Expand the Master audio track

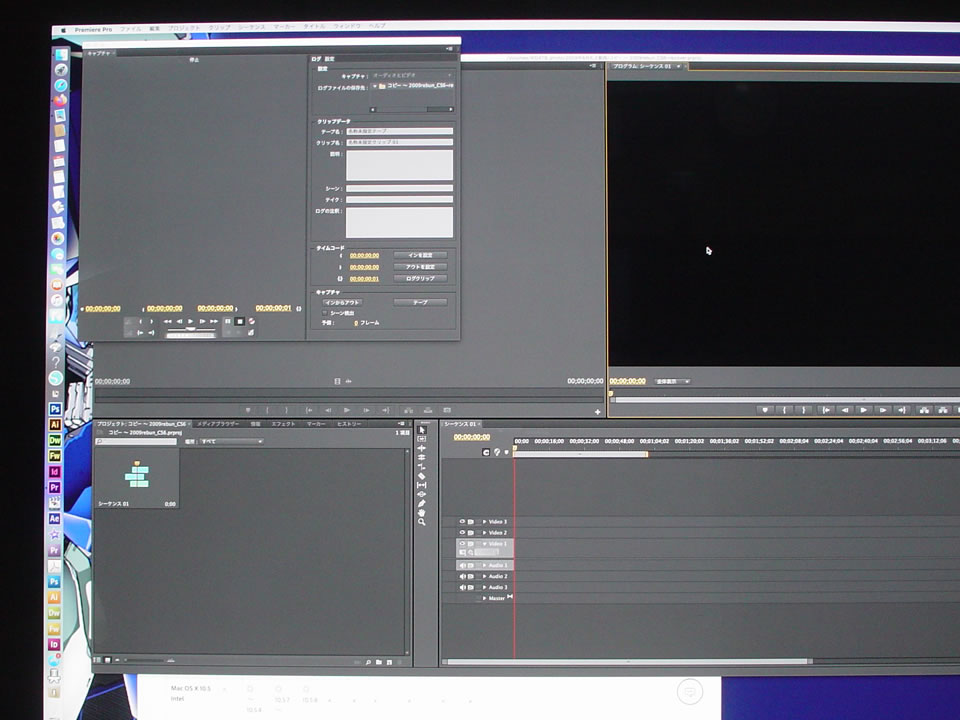tap(485, 598)
